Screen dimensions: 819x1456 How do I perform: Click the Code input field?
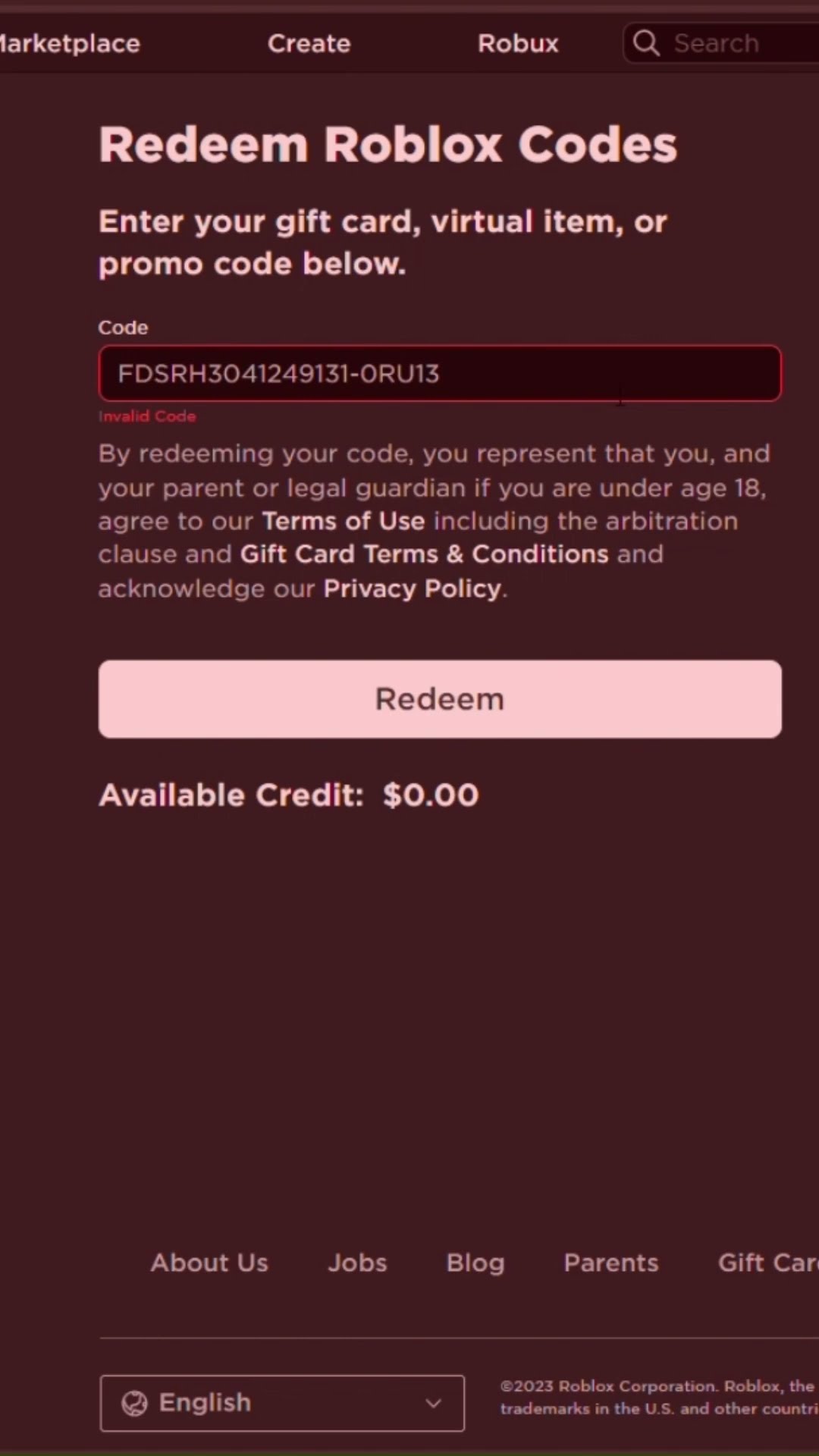(x=440, y=374)
